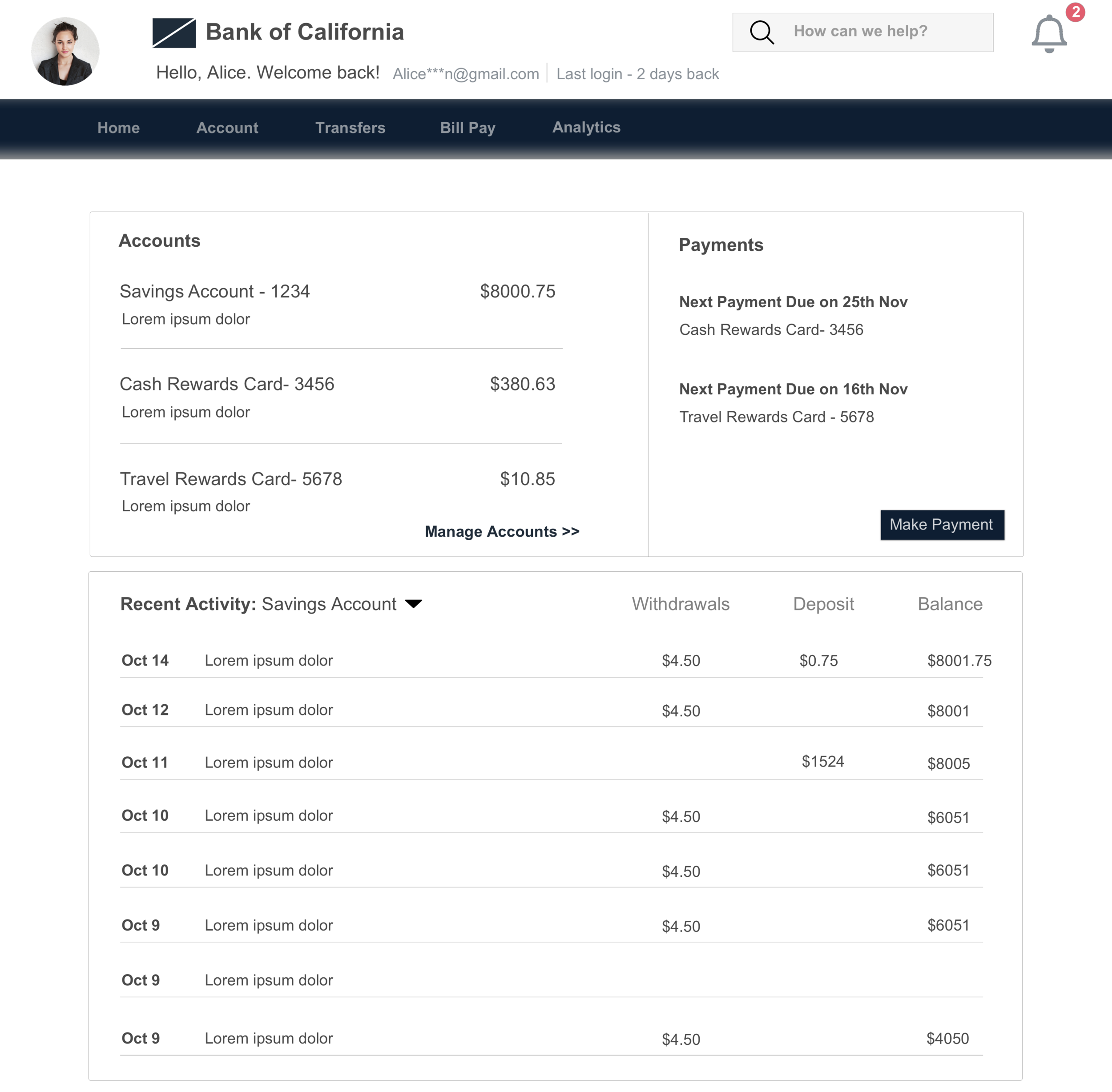1112x1092 pixels.
Task: Click the search magnifier icon
Action: pyautogui.click(x=761, y=32)
